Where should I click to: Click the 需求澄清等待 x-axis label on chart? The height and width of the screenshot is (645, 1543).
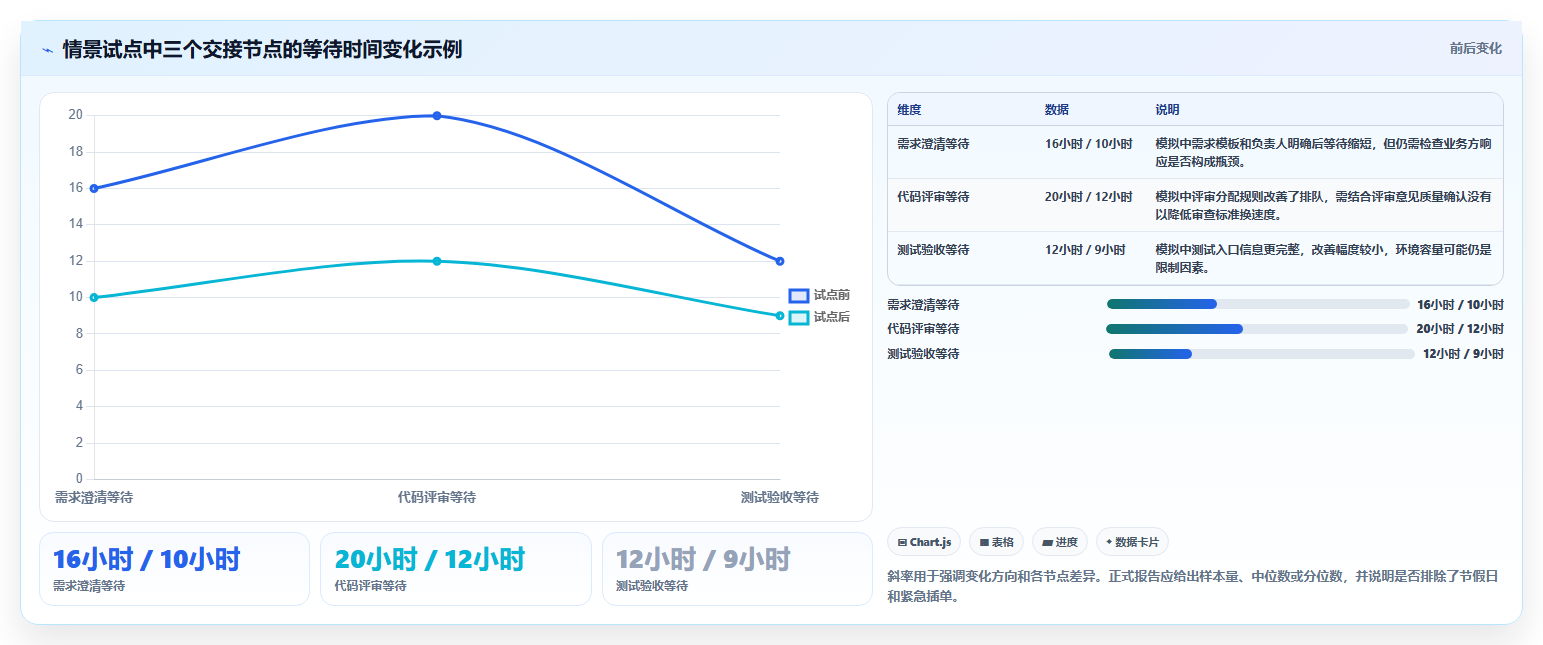pos(94,497)
